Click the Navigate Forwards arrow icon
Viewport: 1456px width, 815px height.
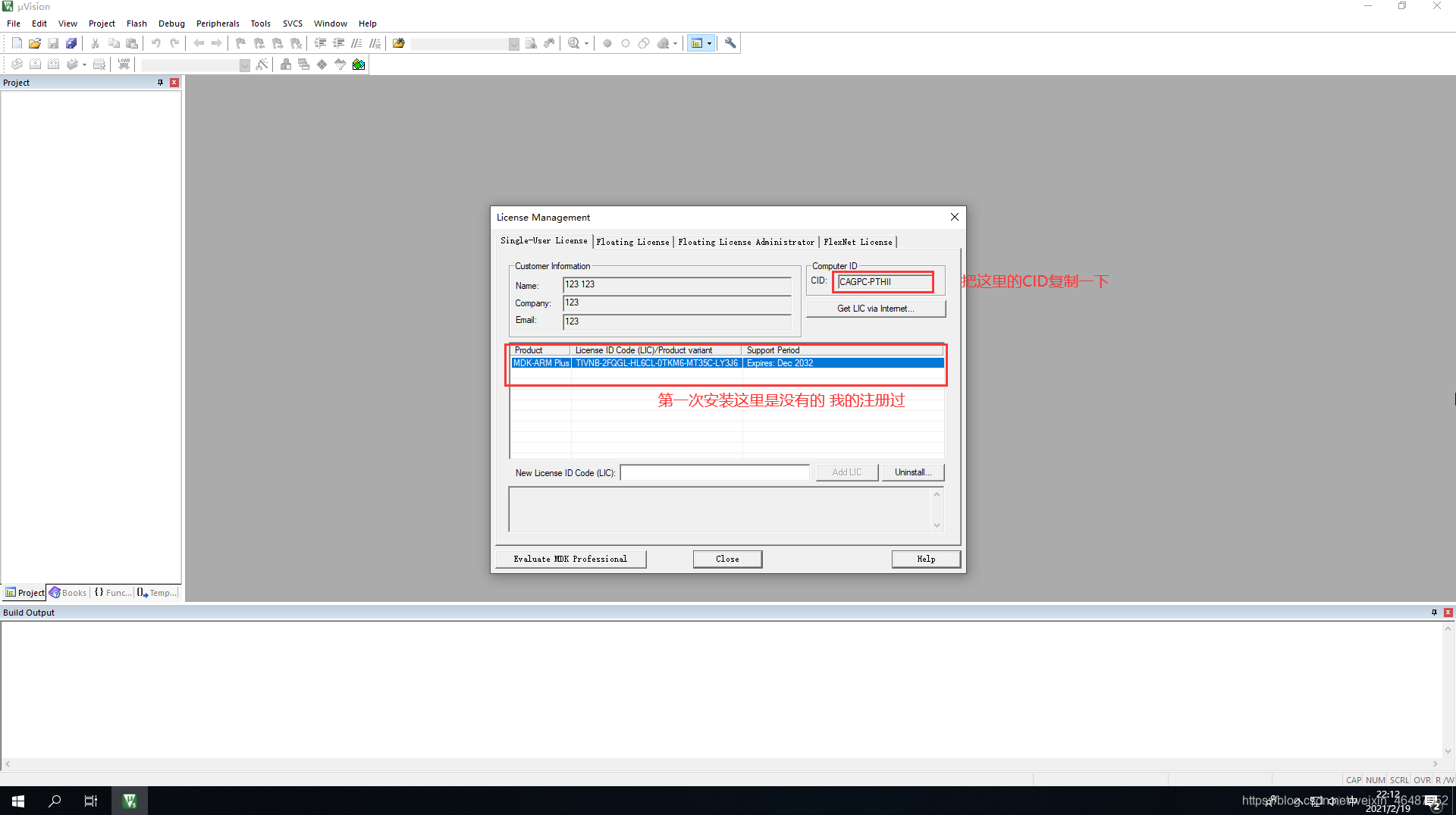click(217, 43)
